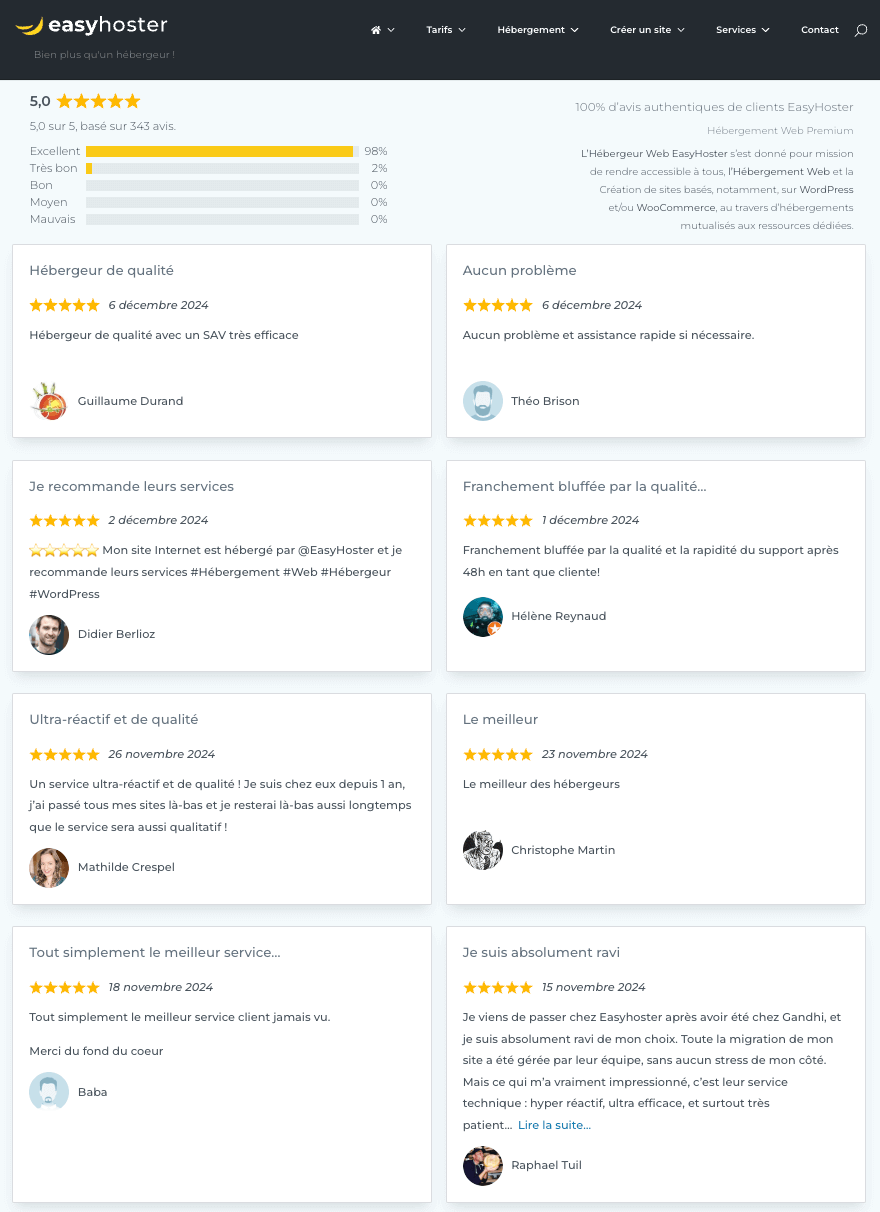Expand the Tarifs dropdown menu
Image resolution: width=880 pixels, height=1212 pixels.
click(x=446, y=30)
